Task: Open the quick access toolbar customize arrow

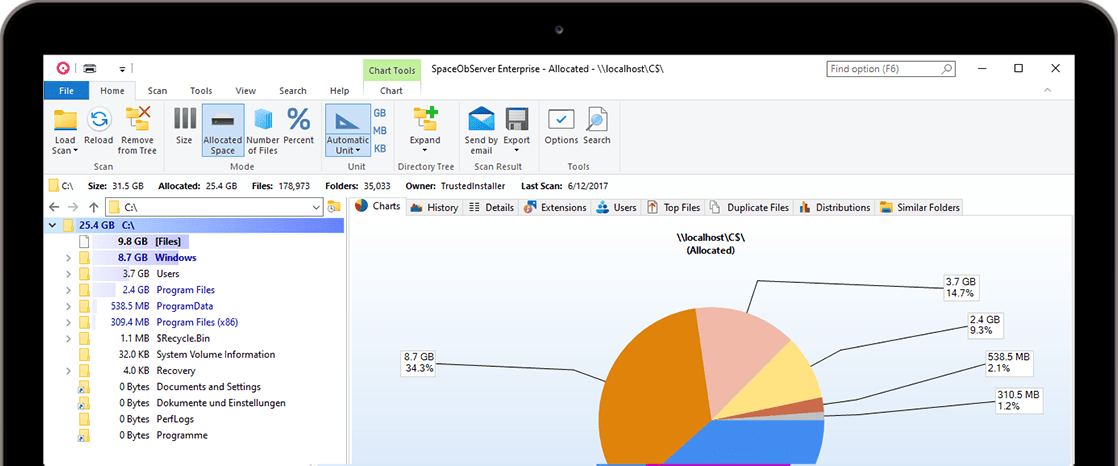Action: pos(122,69)
